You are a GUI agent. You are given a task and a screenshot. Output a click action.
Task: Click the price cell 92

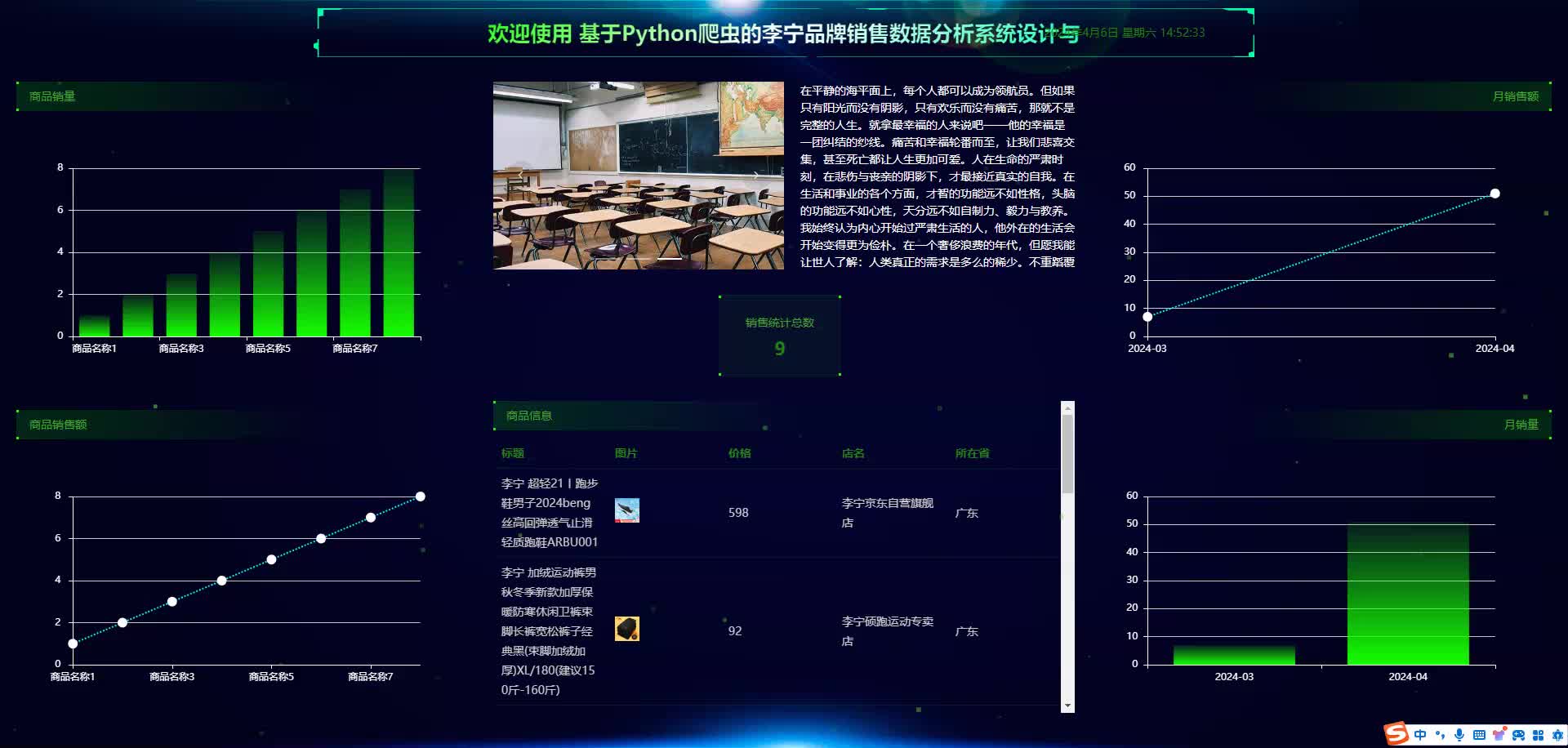point(735,631)
